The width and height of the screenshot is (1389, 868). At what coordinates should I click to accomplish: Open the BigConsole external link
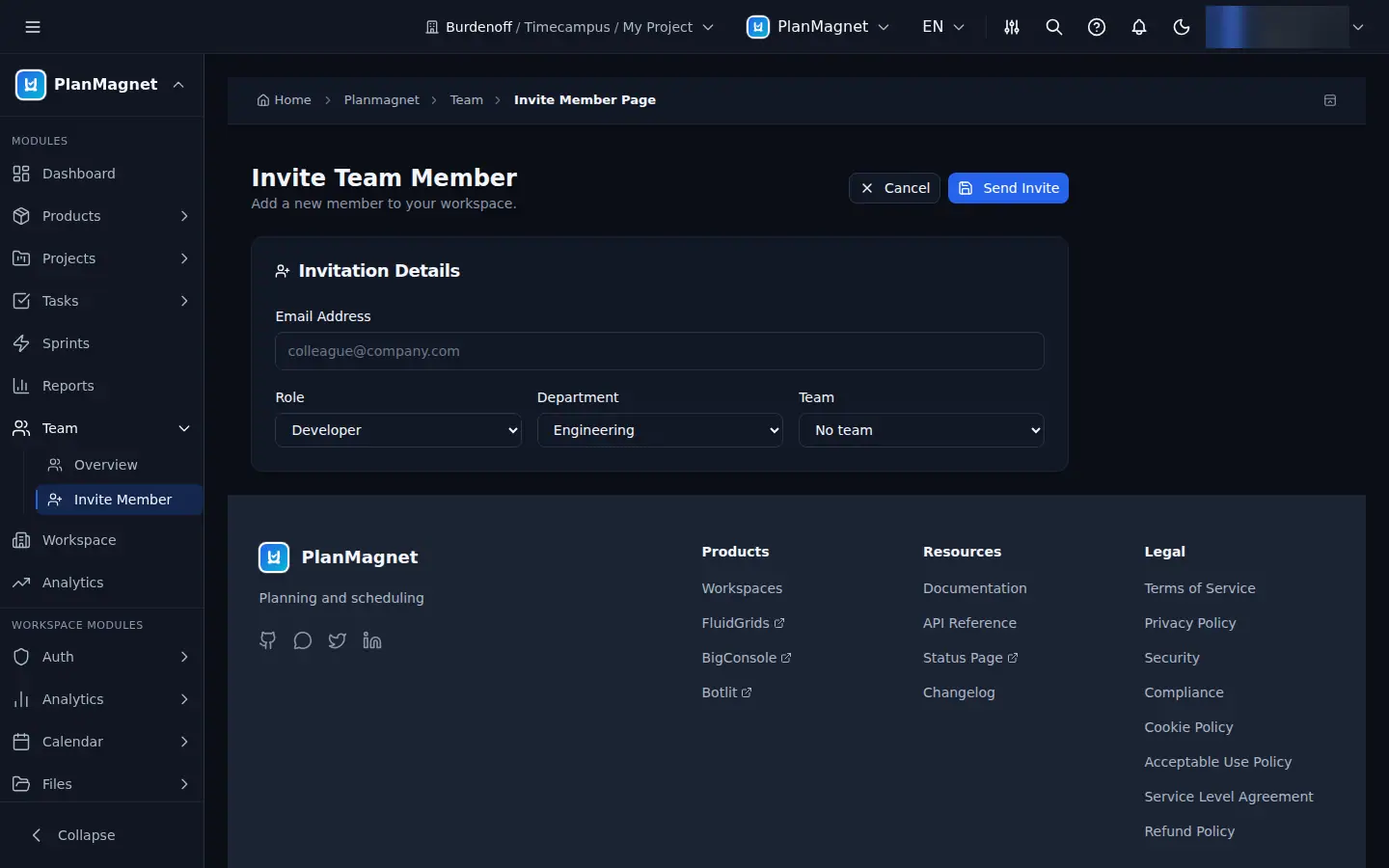coord(747,658)
